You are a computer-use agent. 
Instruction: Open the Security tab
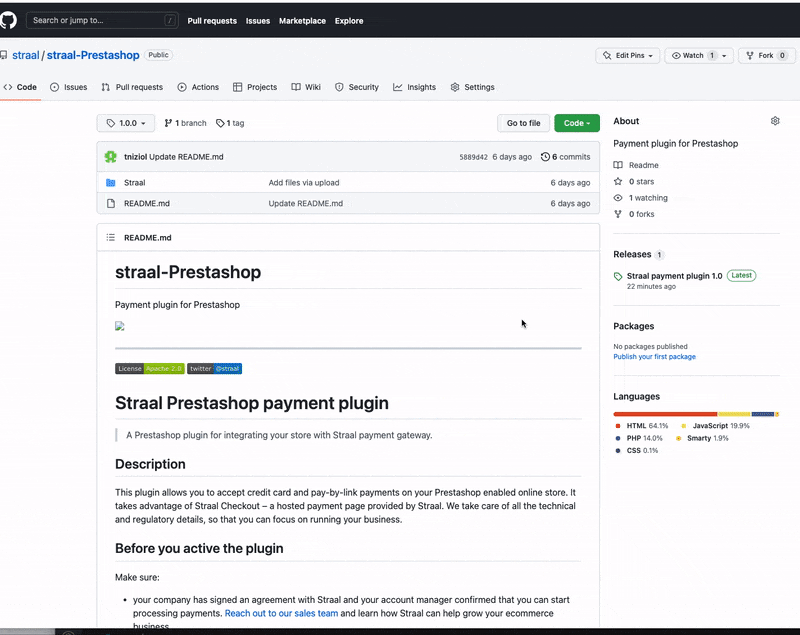(357, 87)
